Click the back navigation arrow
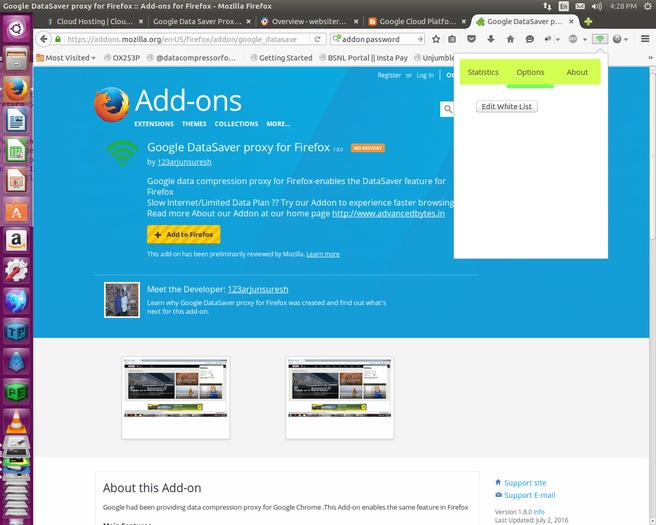656x525 pixels. point(44,39)
